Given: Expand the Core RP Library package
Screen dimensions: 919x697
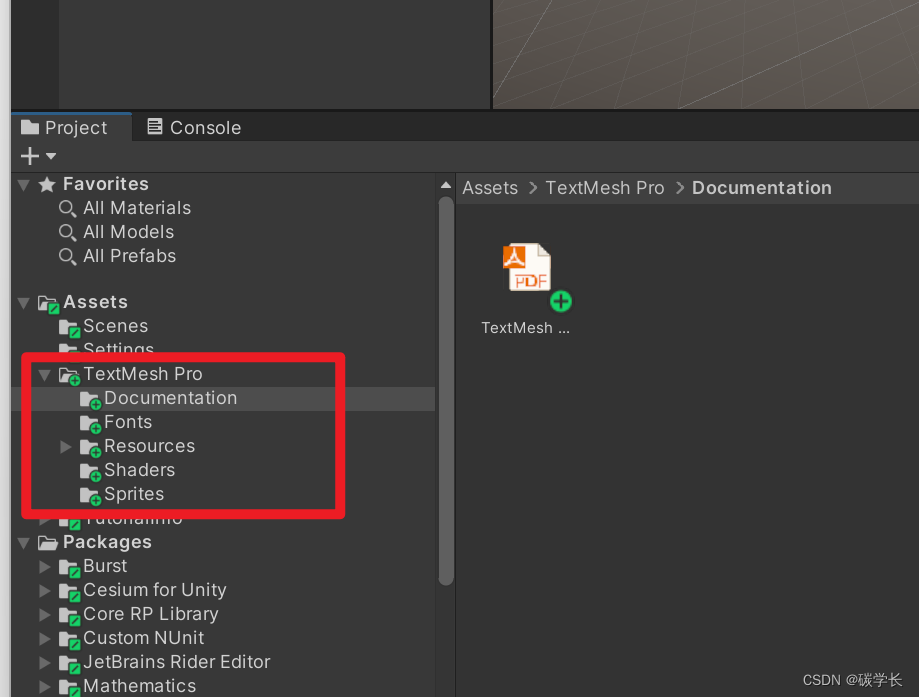Looking at the screenshot, I should (x=45, y=615).
